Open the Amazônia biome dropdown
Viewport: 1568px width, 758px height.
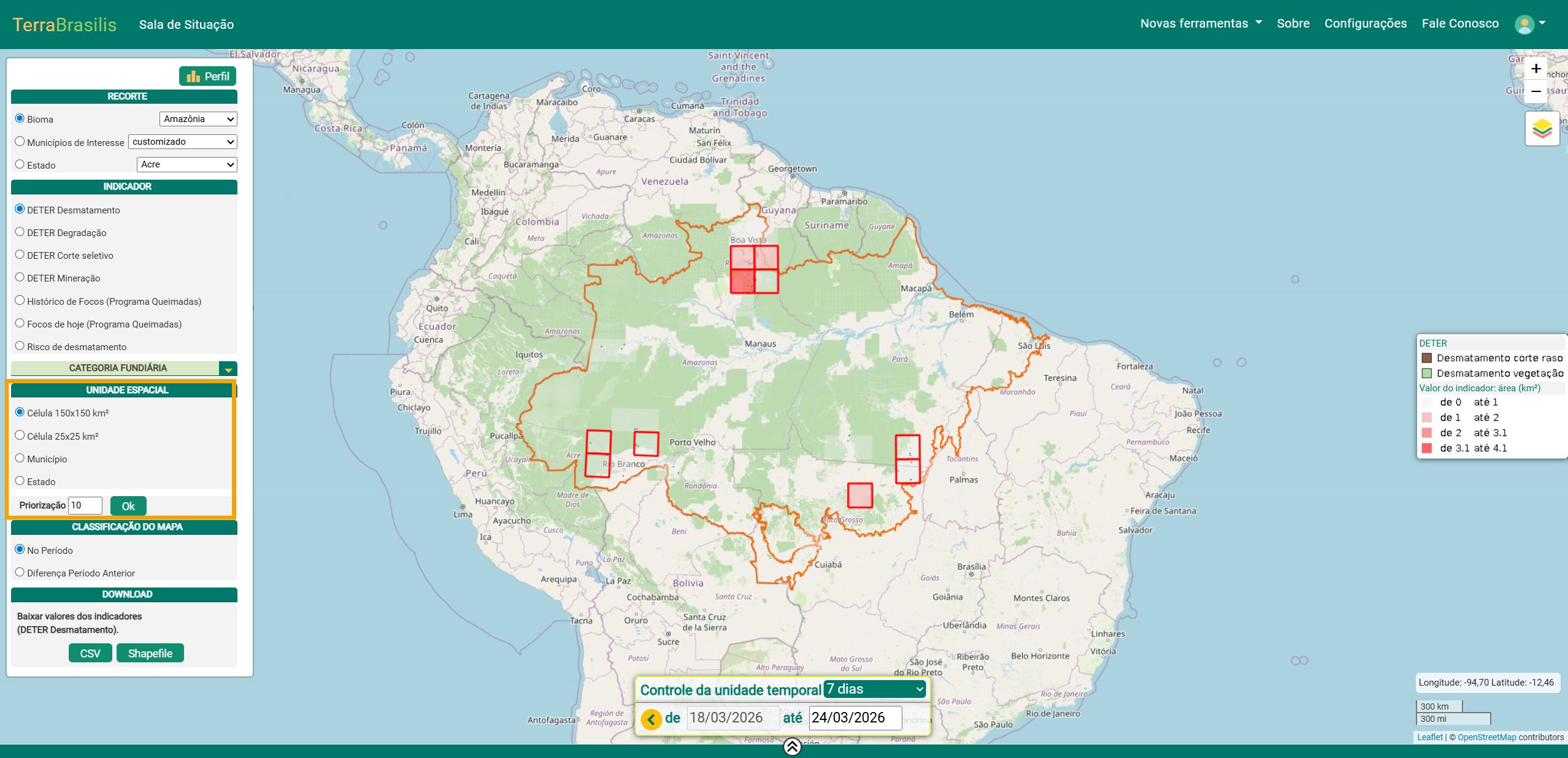(198, 119)
